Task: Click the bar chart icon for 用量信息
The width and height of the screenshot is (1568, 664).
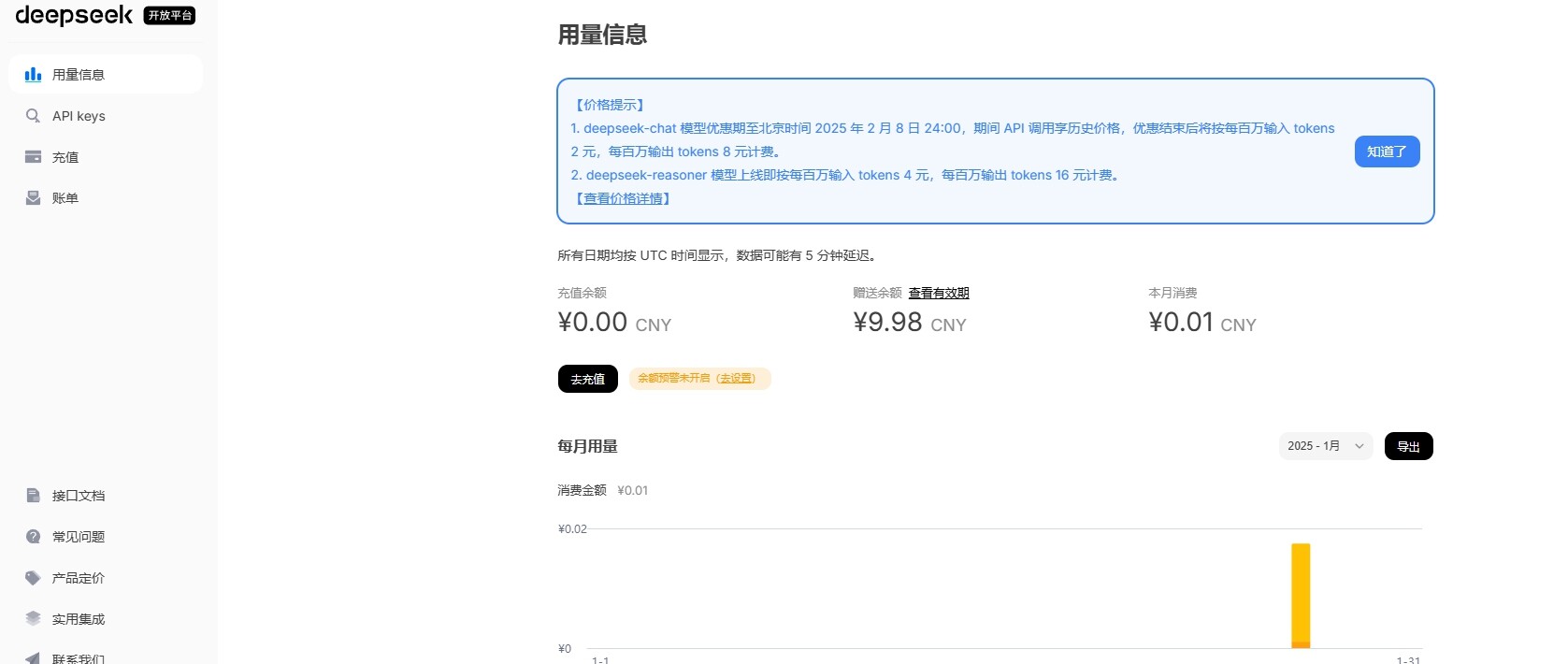Action: (x=34, y=75)
